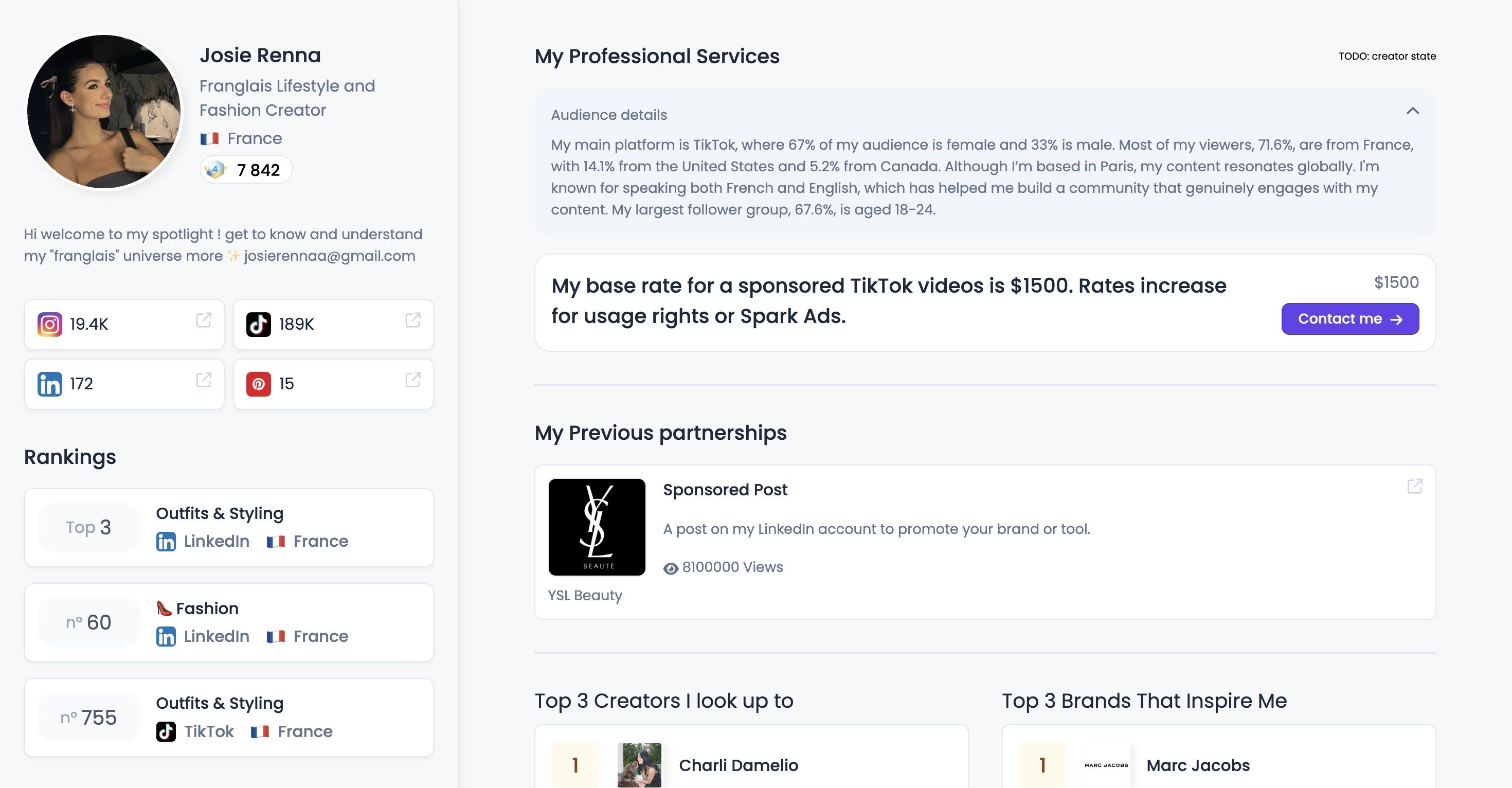This screenshot has height=788, width=1512.
Task: Click the LinkedIn logo beside 172
Action: point(50,384)
